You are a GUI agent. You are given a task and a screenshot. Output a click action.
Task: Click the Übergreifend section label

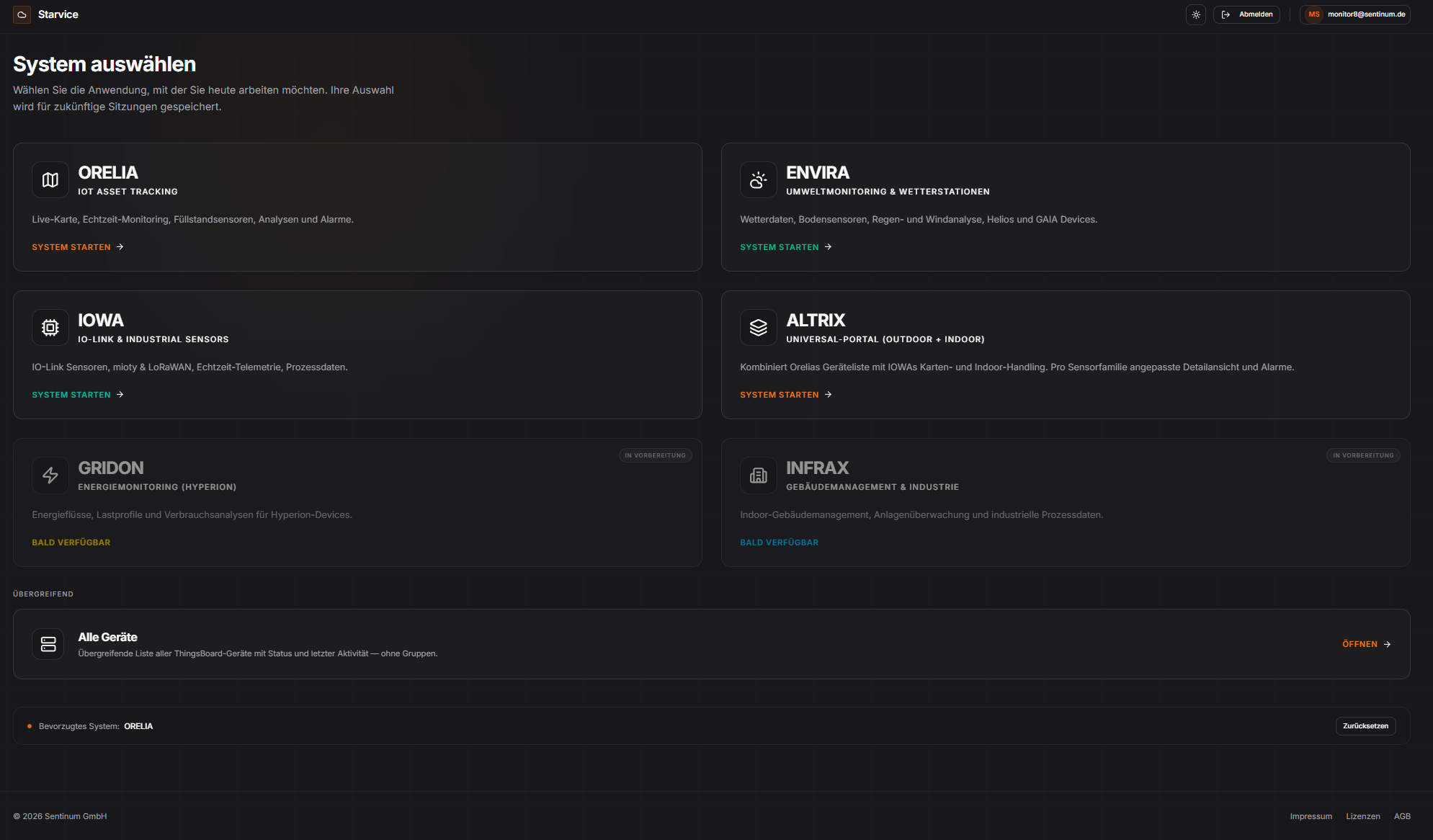(43, 594)
